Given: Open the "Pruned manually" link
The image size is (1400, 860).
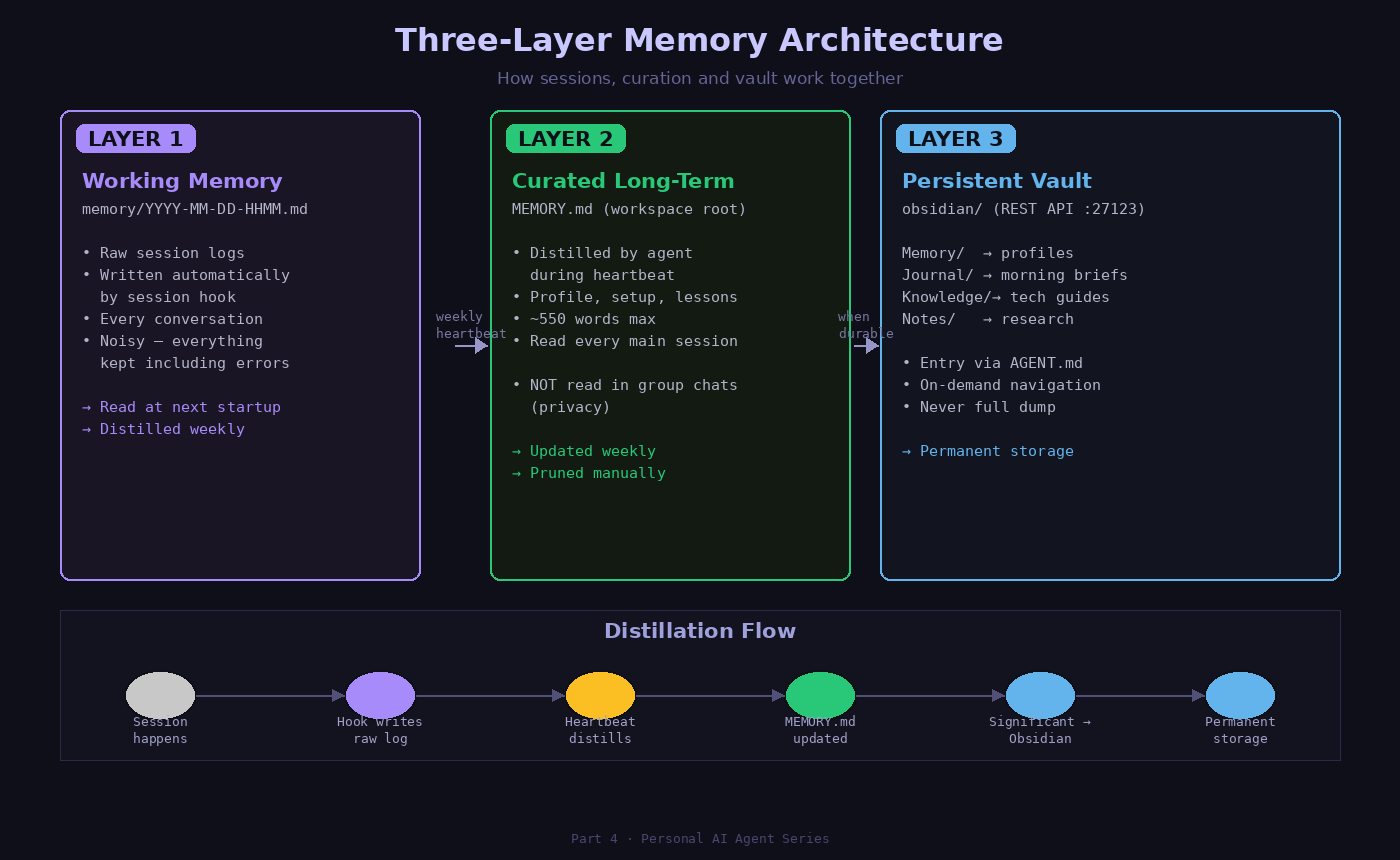Looking at the screenshot, I should pyautogui.click(x=597, y=473).
